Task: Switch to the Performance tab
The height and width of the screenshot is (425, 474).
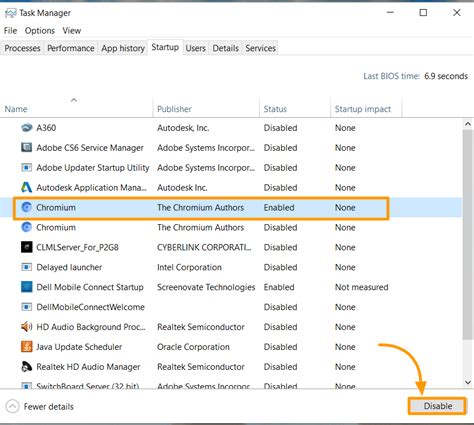Action: click(x=71, y=48)
